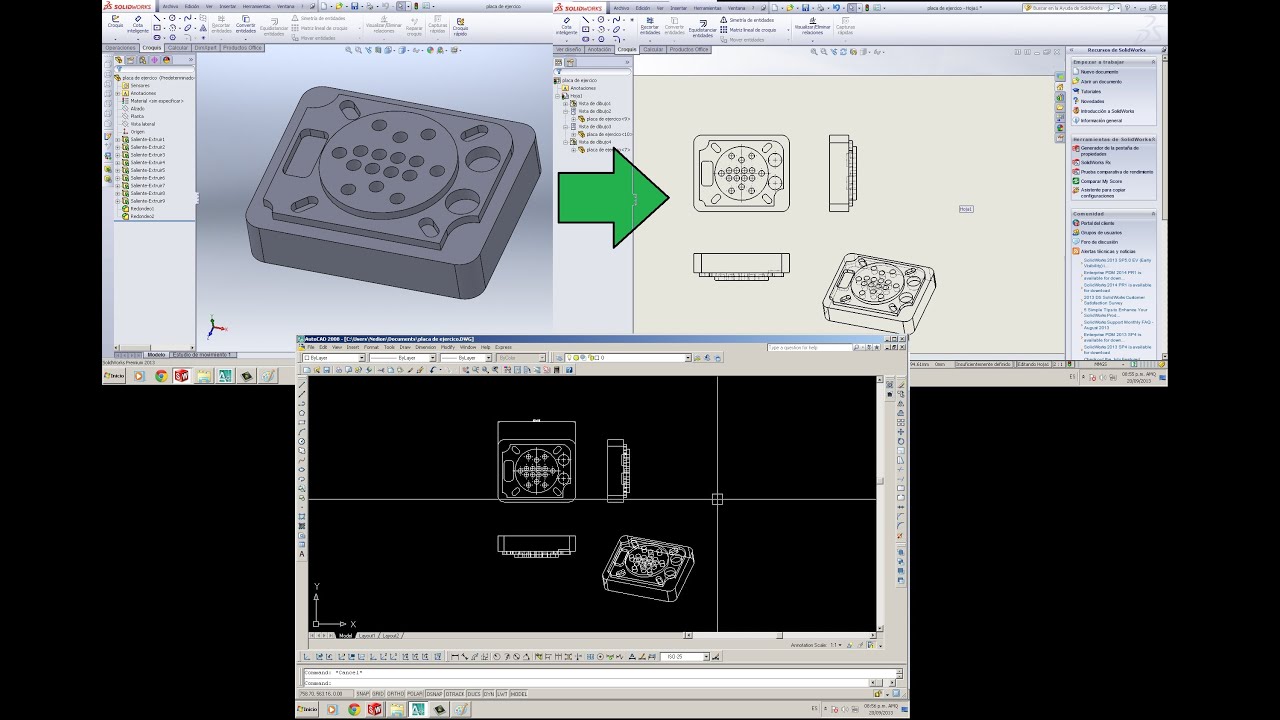This screenshot has height=720, width=1280.
Task: Select Croquis tool in left SolidWorks ribbon
Action: click(x=115, y=21)
